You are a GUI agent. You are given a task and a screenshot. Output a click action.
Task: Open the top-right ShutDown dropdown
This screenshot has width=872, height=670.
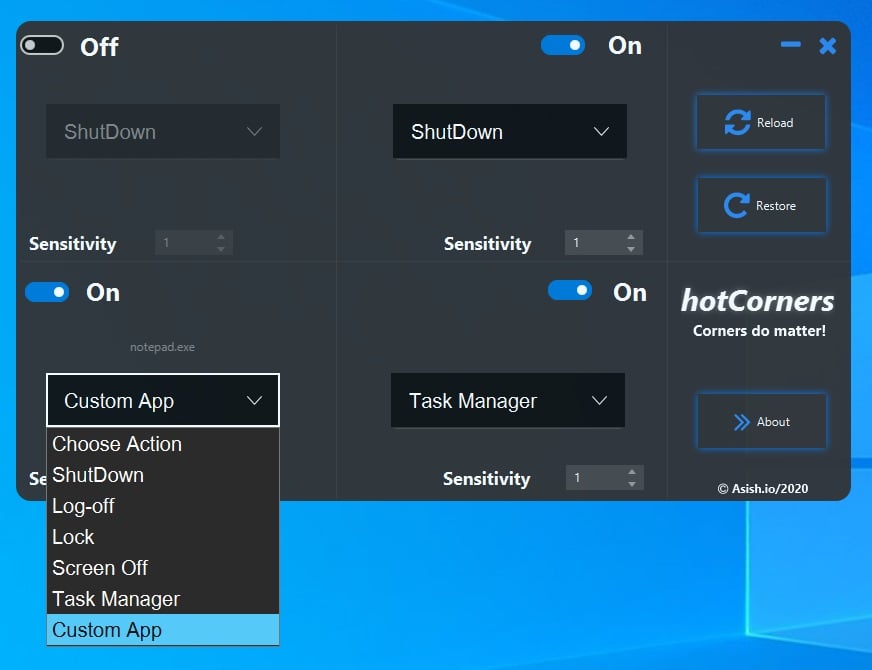pyautogui.click(x=509, y=131)
